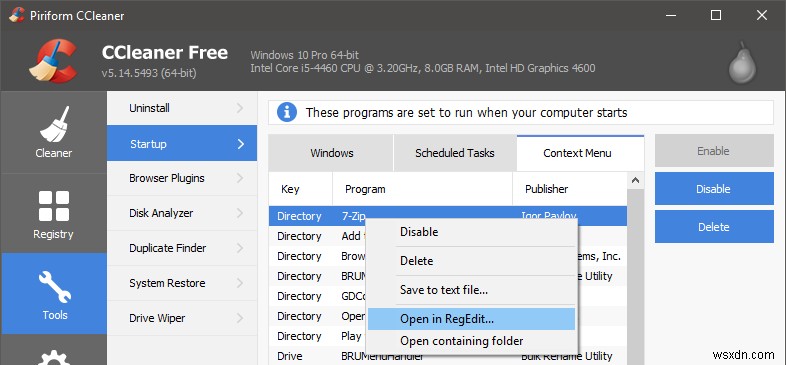This screenshot has width=786, height=365.
Task: Switch to the Context Menu tab
Action: (x=580, y=153)
